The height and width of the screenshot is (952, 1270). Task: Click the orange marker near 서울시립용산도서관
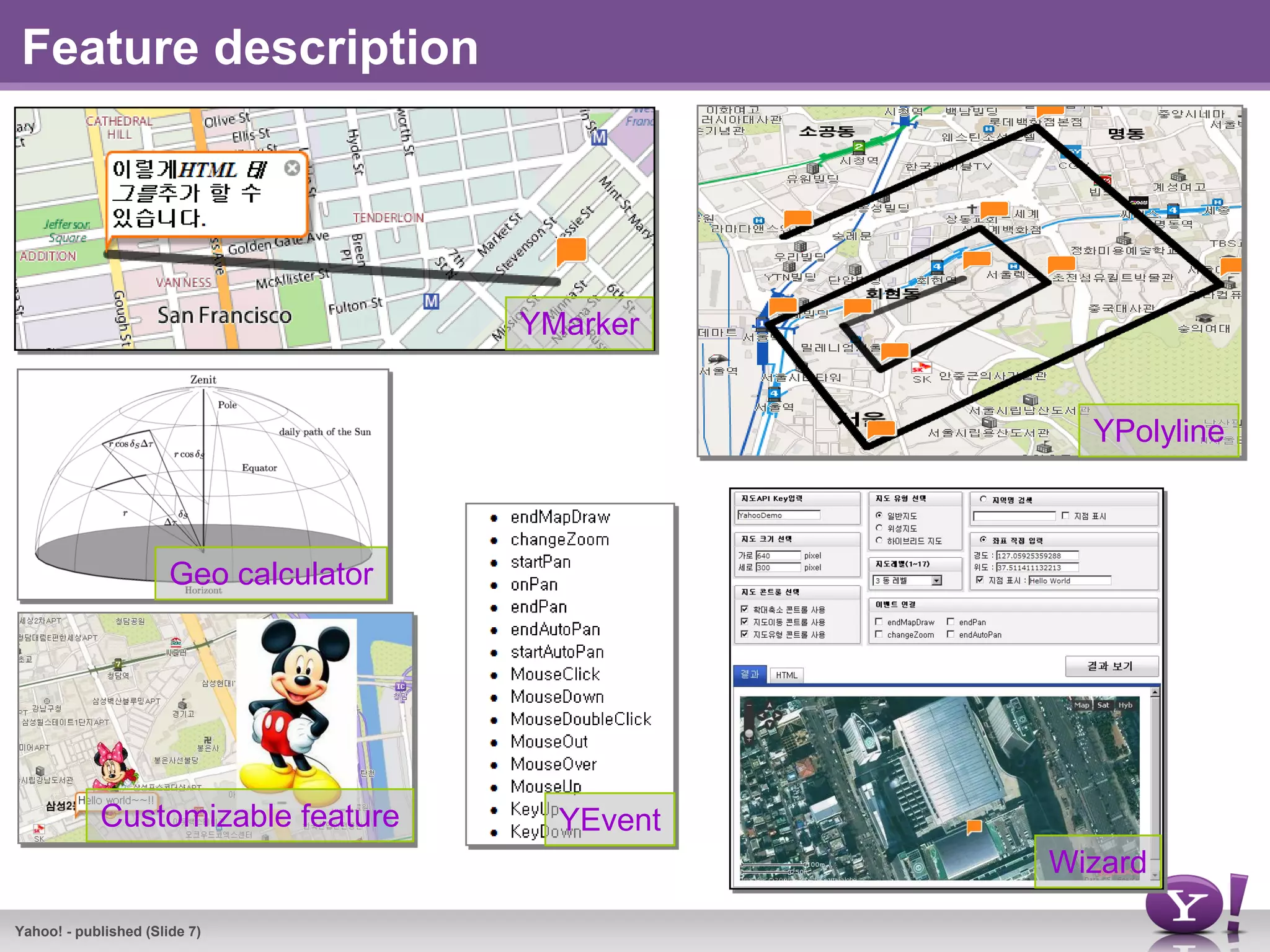pos(881,429)
